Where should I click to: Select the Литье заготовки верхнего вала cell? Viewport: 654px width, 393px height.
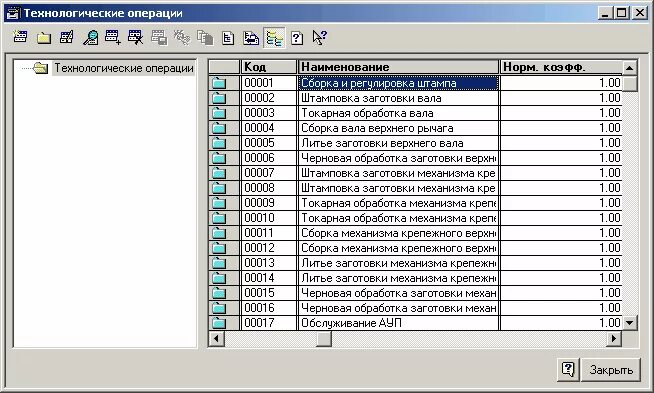398,143
